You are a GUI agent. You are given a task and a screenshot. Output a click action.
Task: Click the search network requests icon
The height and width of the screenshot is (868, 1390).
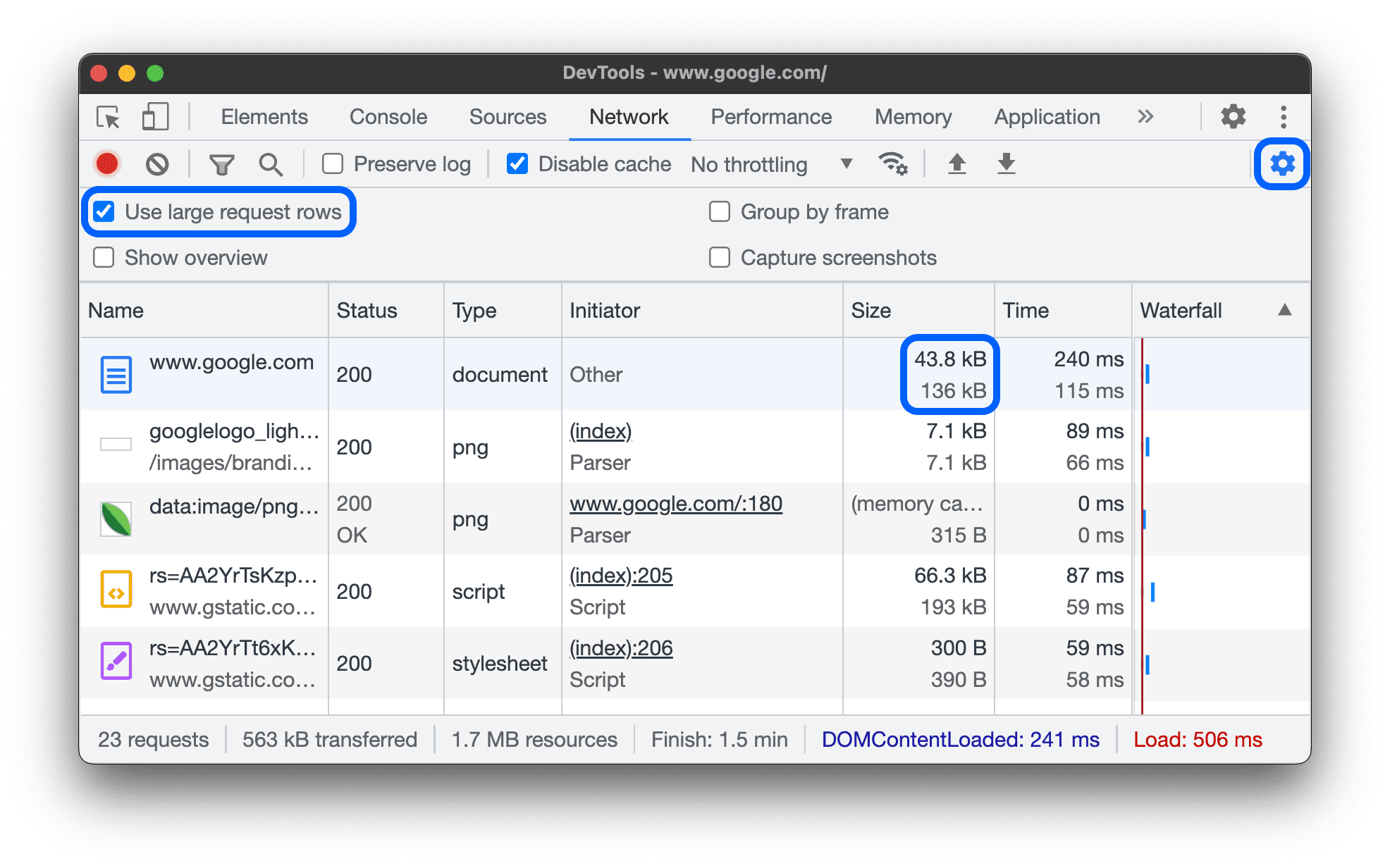click(271, 162)
